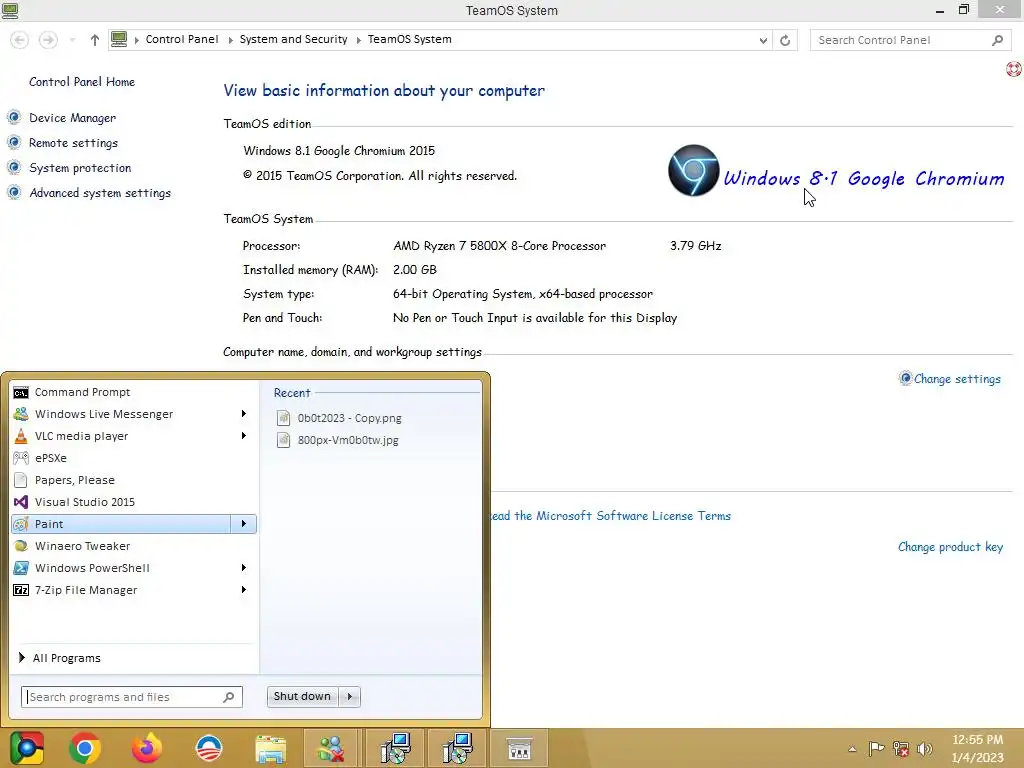Click the VLC media player cone icon
The height and width of the screenshot is (768, 1024).
coord(21,436)
